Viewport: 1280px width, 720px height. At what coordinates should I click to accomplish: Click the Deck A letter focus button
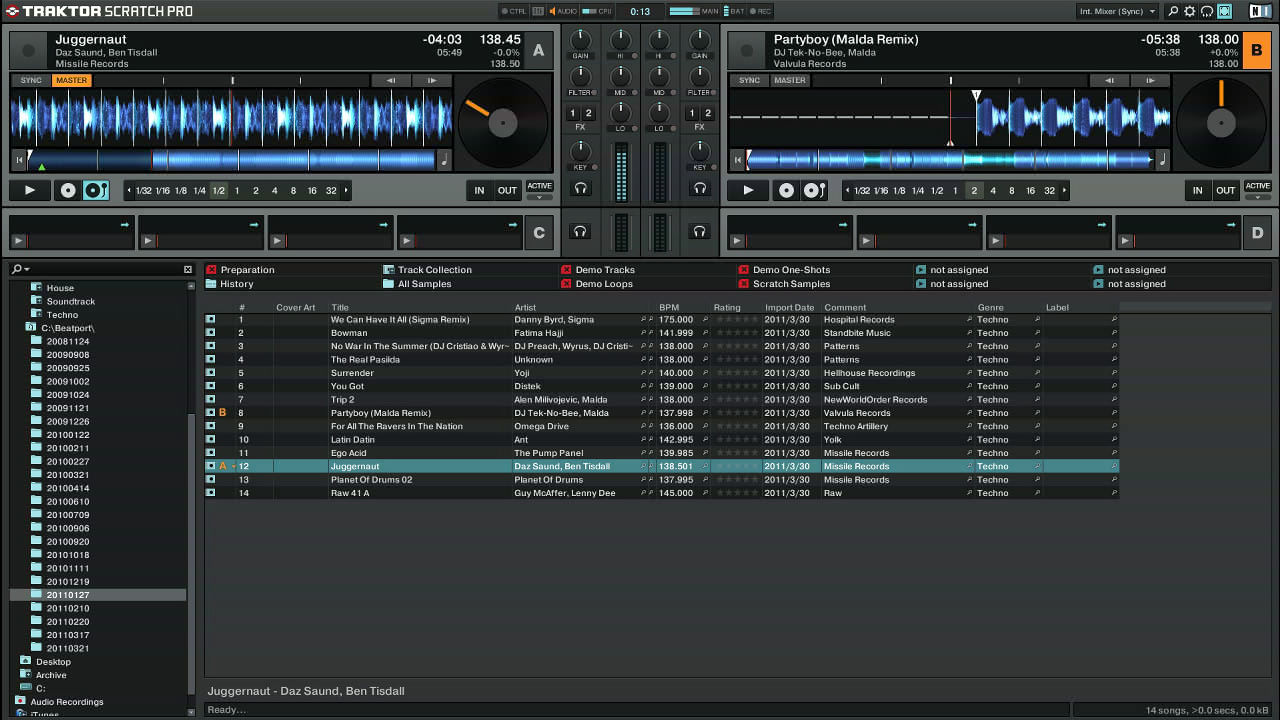pyautogui.click(x=539, y=50)
